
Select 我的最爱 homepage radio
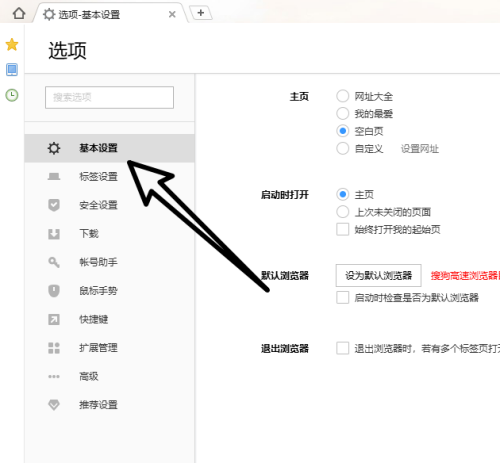343,114
